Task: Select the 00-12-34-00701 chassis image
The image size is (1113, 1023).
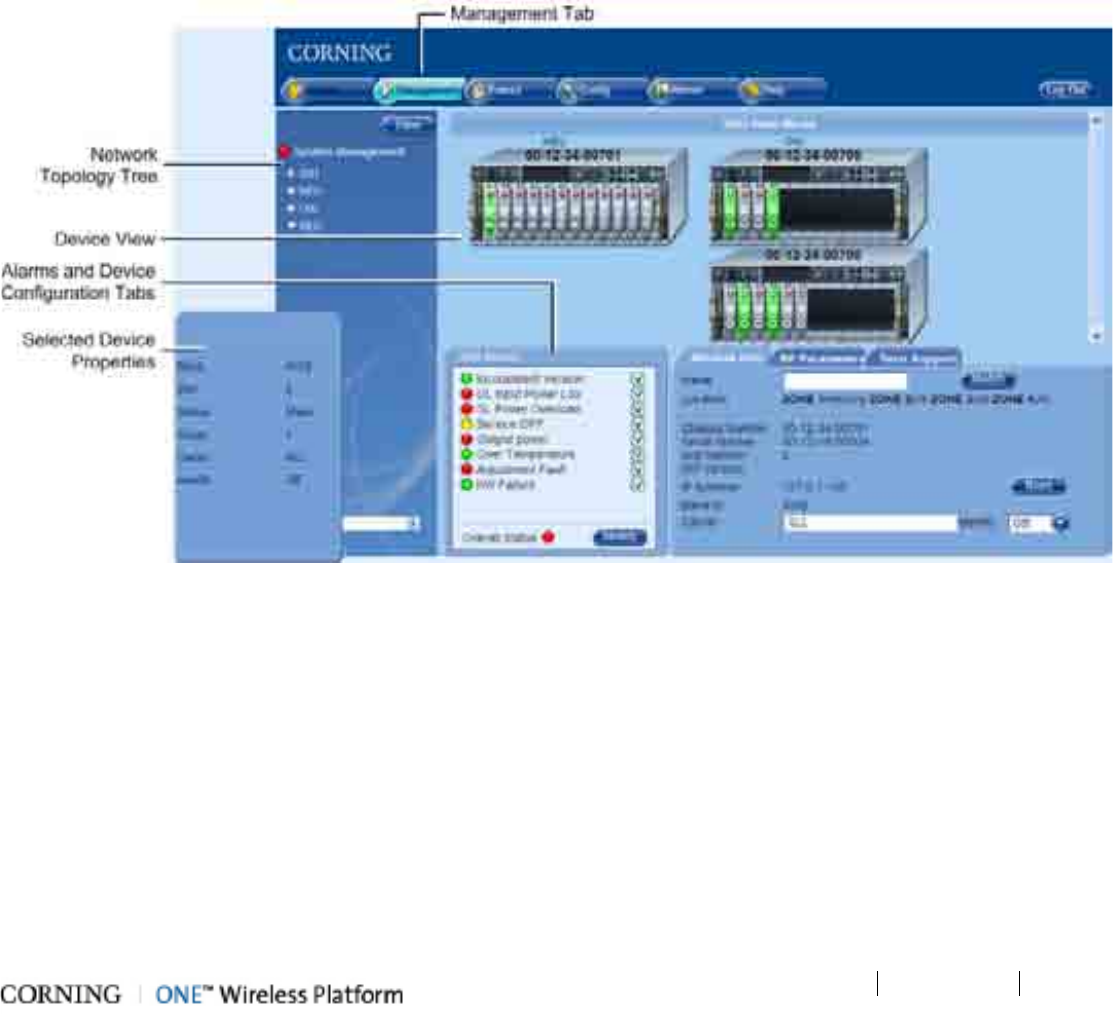Action: (577, 196)
